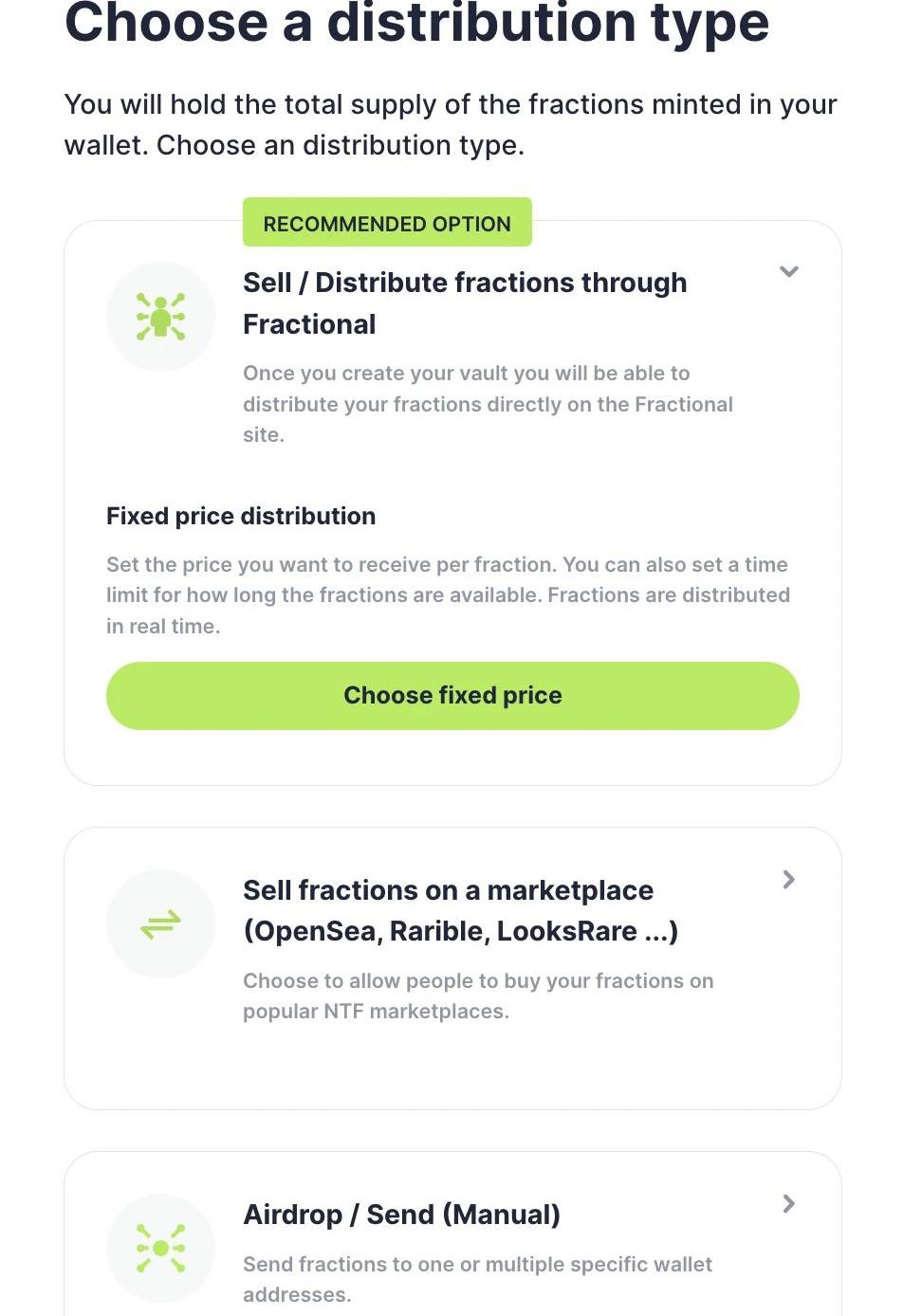Click the Fixed price distribution heading
This screenshot has width=922, height=1316.
pos(241,516)
